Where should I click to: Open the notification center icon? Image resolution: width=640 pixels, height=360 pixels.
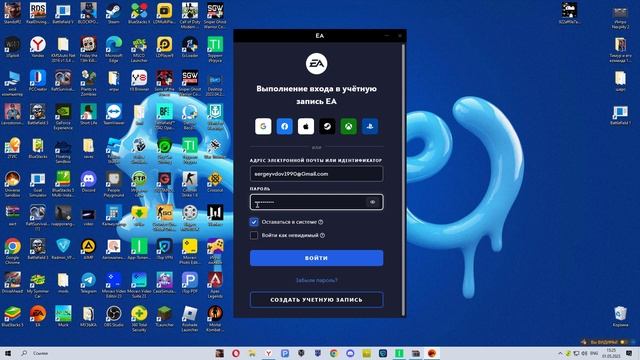629,353
